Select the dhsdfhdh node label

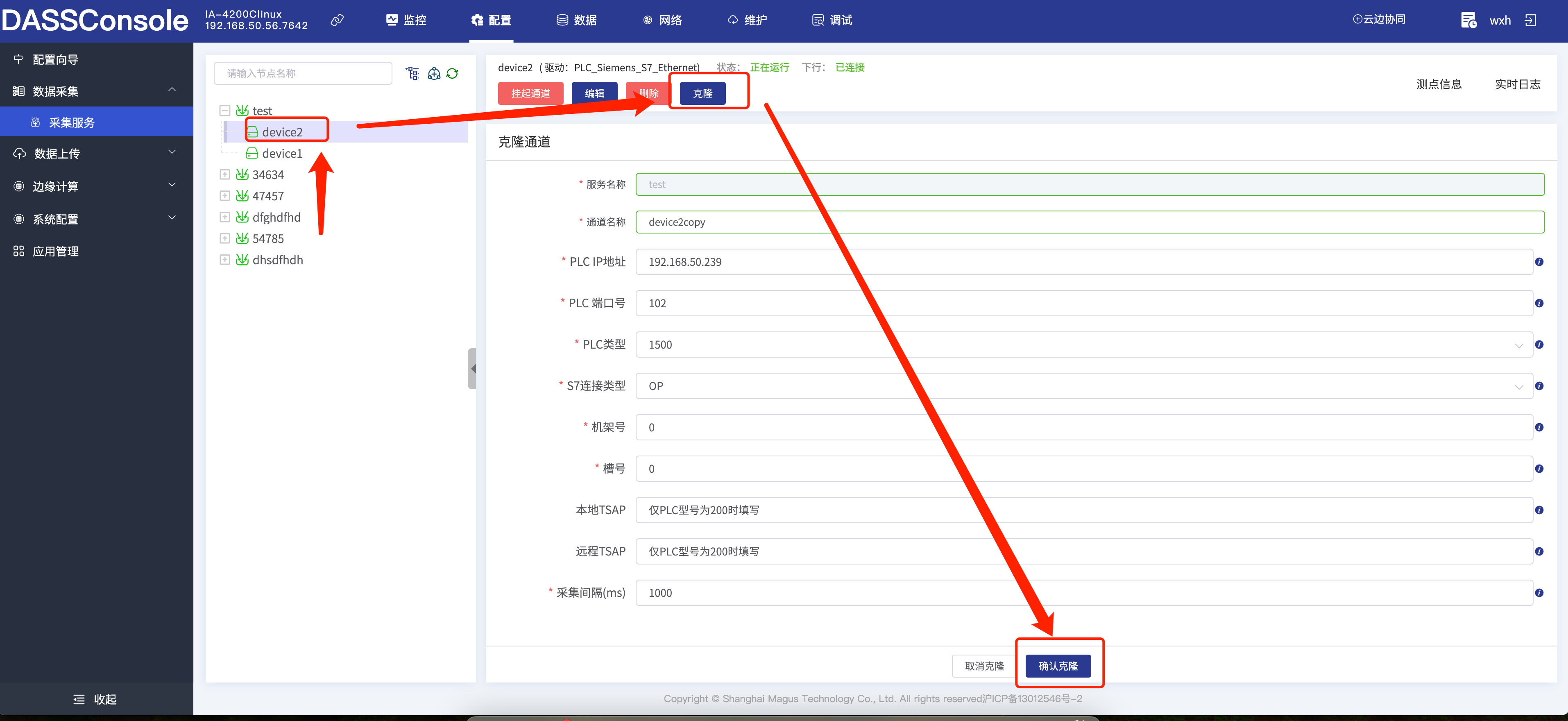[278, 260]
